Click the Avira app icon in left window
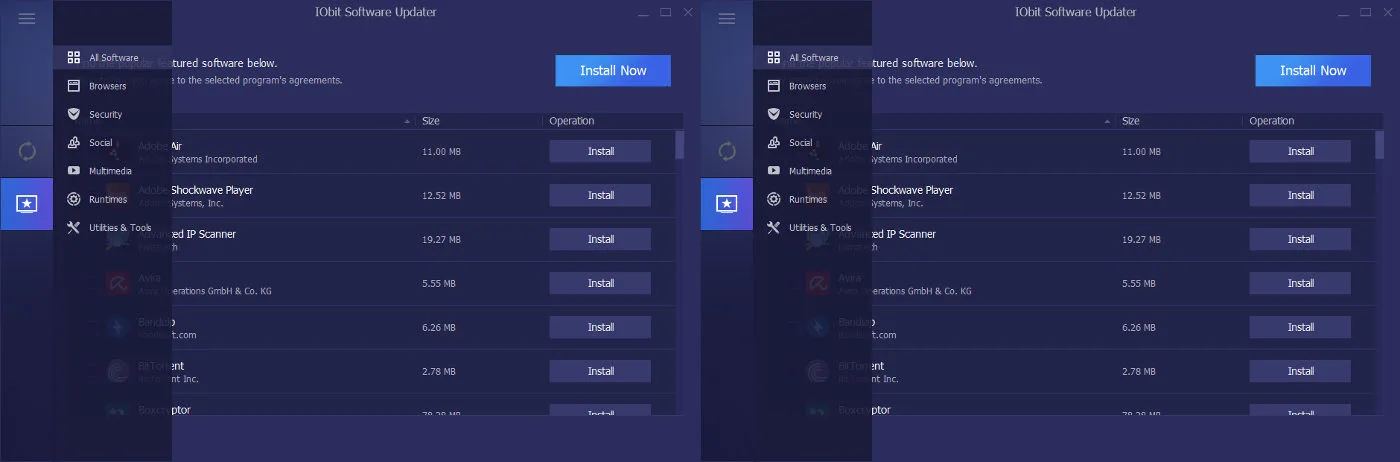 click(x=118, y=283)
